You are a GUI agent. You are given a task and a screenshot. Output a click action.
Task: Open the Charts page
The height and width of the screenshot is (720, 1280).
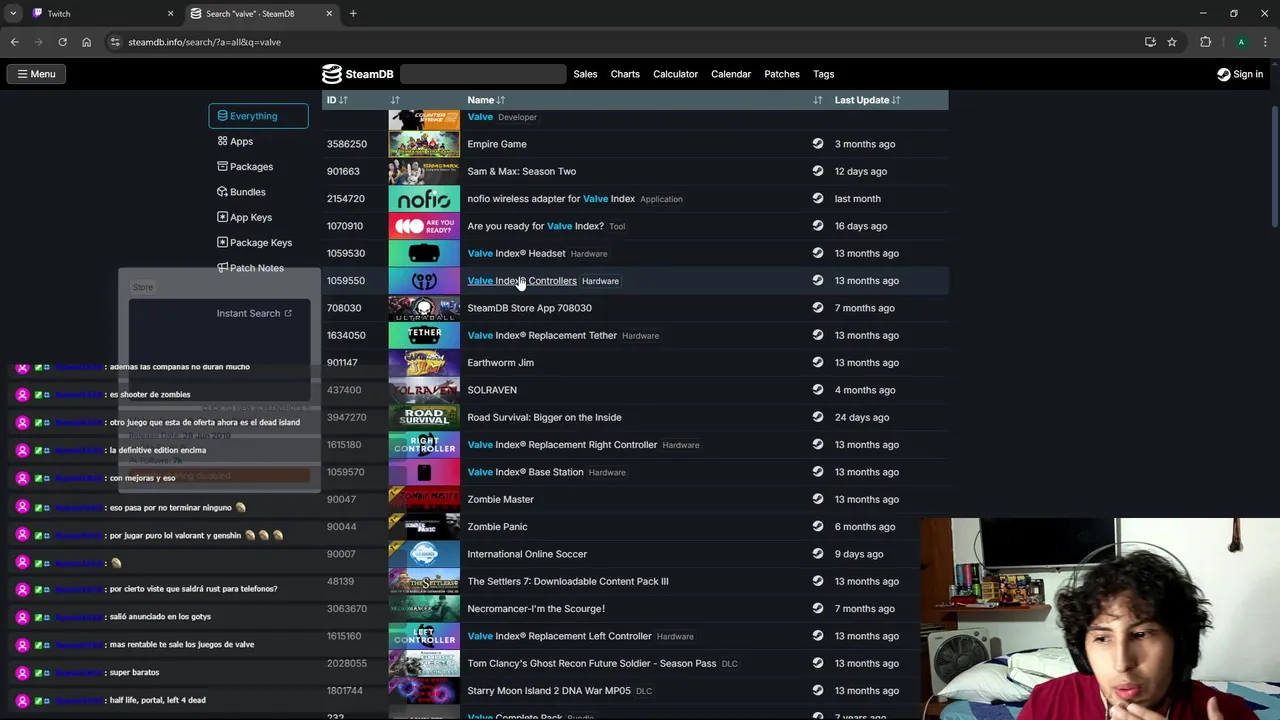click(625, 74)
